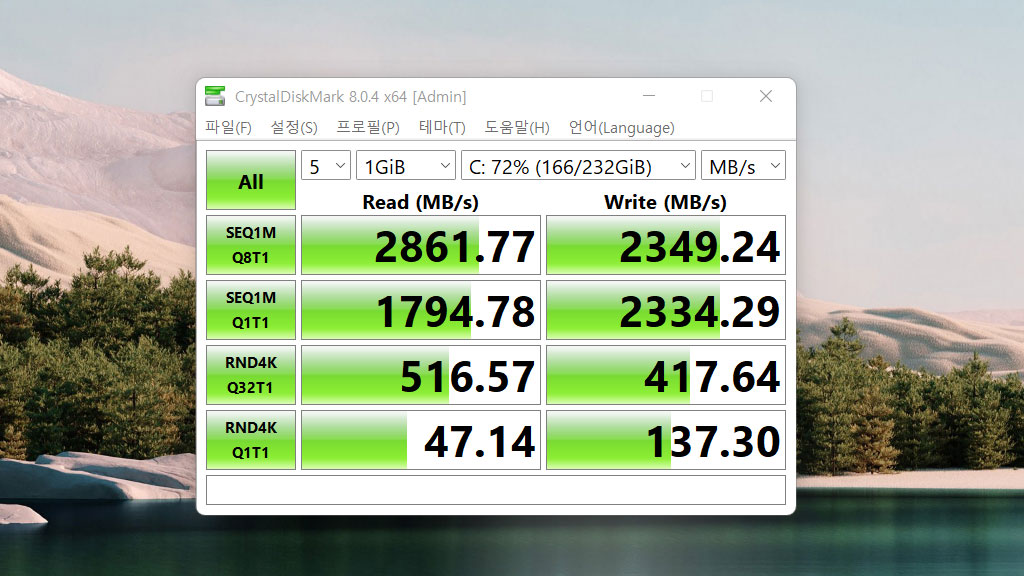Open the drive selector C: 72% dropdown
Viewport: 1024px width, 576px height.
pos(578,166)
